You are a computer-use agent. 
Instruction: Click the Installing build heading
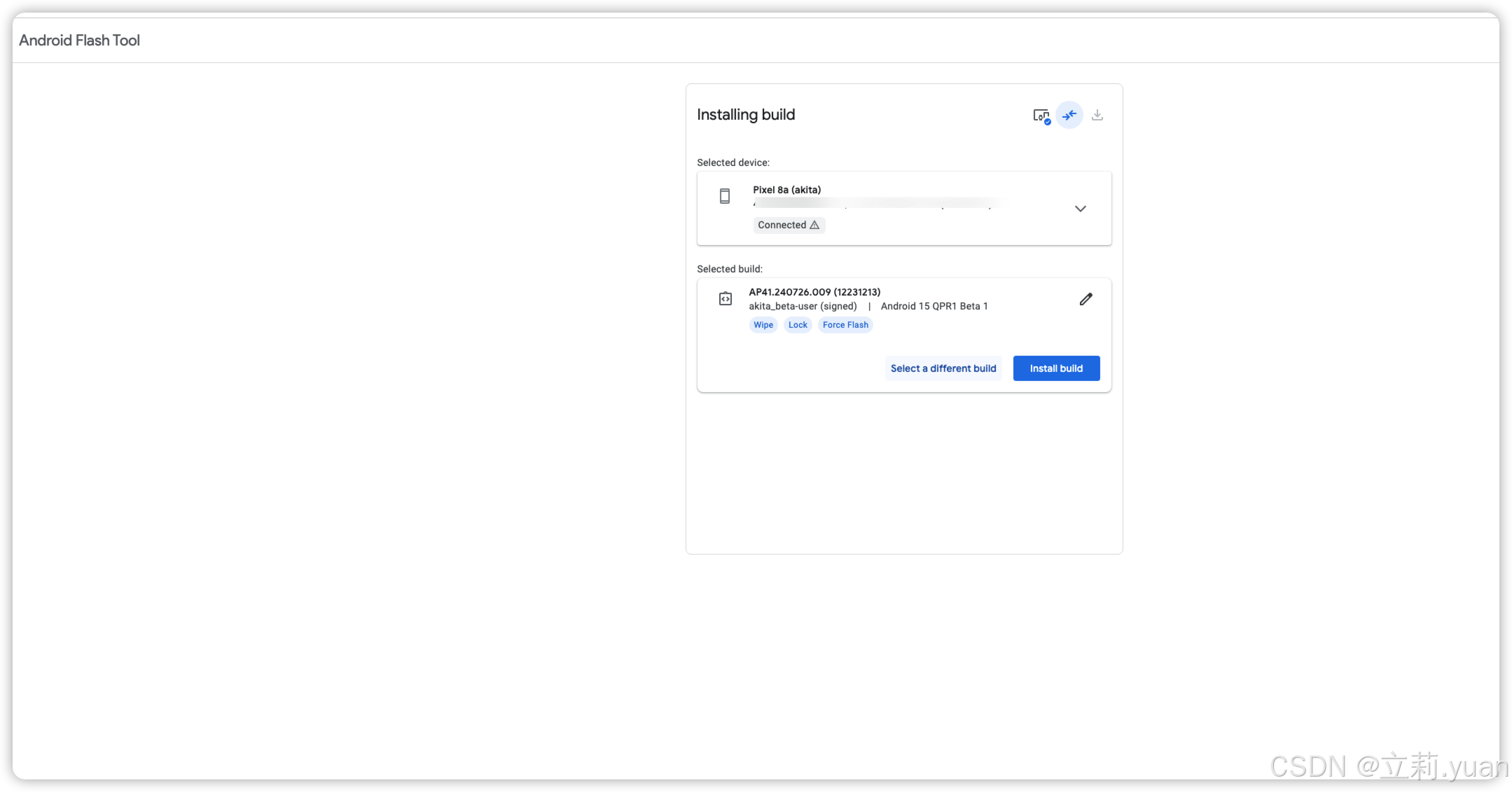click(x=746, y=115)
